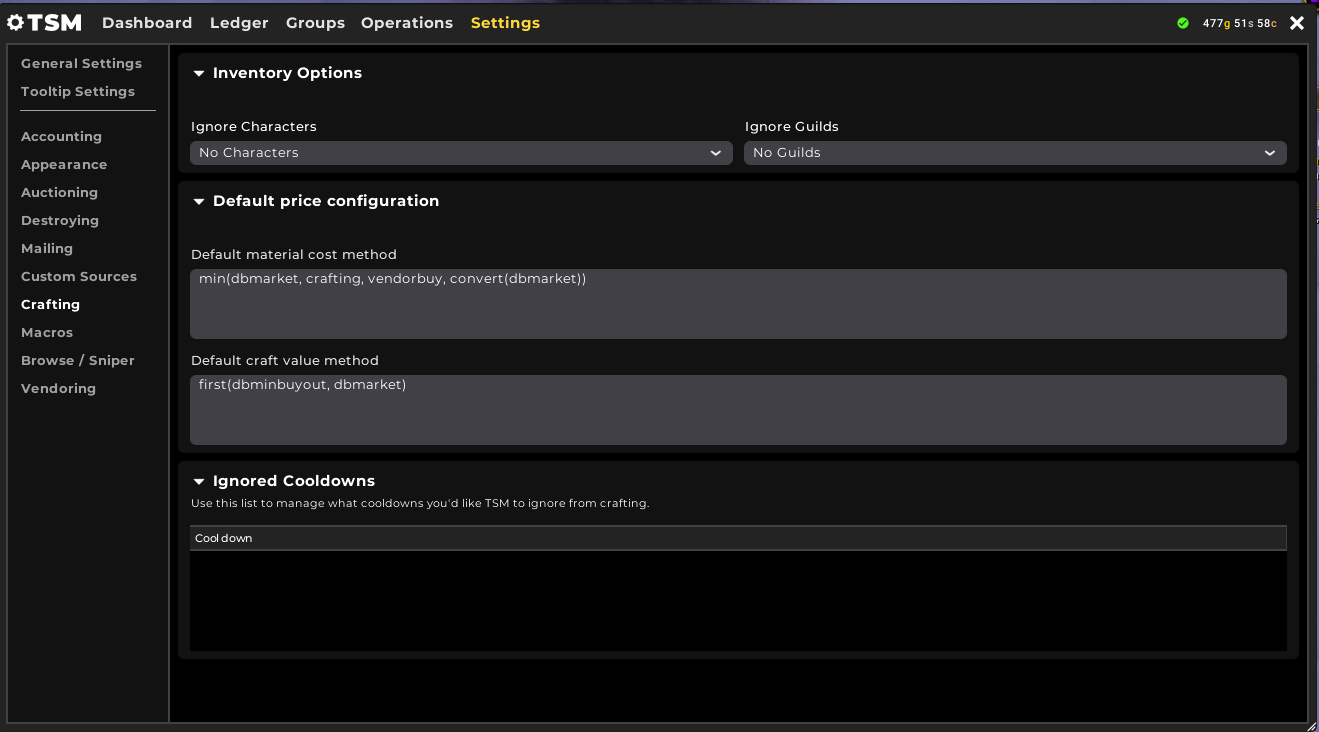
Task: Collapse the Inventory Options section
Action: click(199, 73)
